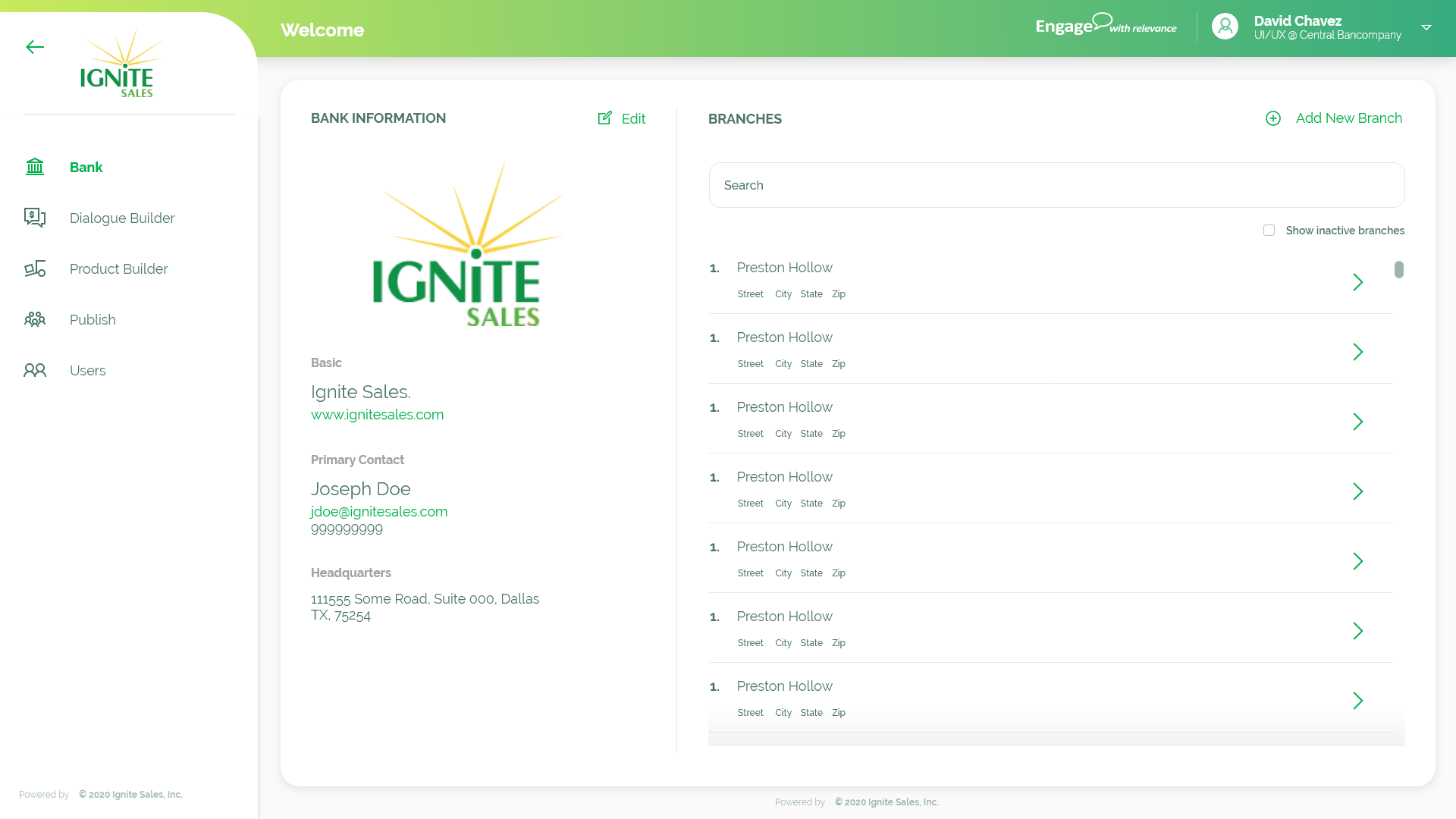Go to the Publish menu item

[93, 320]
